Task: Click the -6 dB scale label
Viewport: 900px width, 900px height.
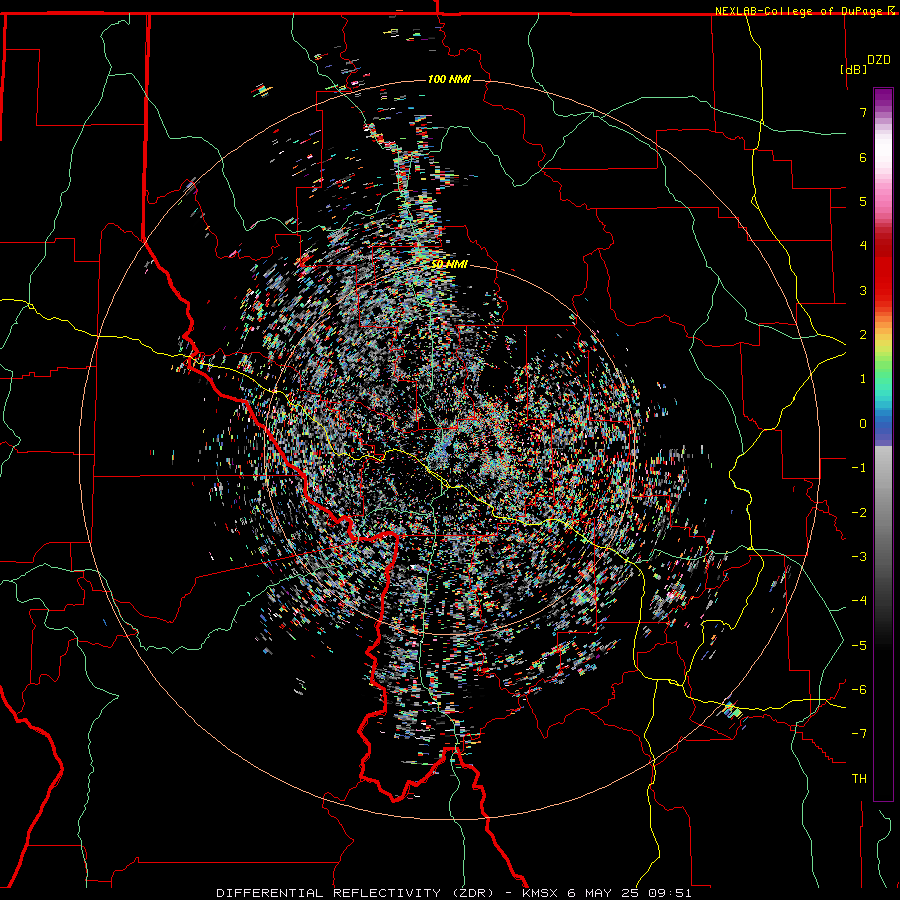Action: [x=859, y=690]
